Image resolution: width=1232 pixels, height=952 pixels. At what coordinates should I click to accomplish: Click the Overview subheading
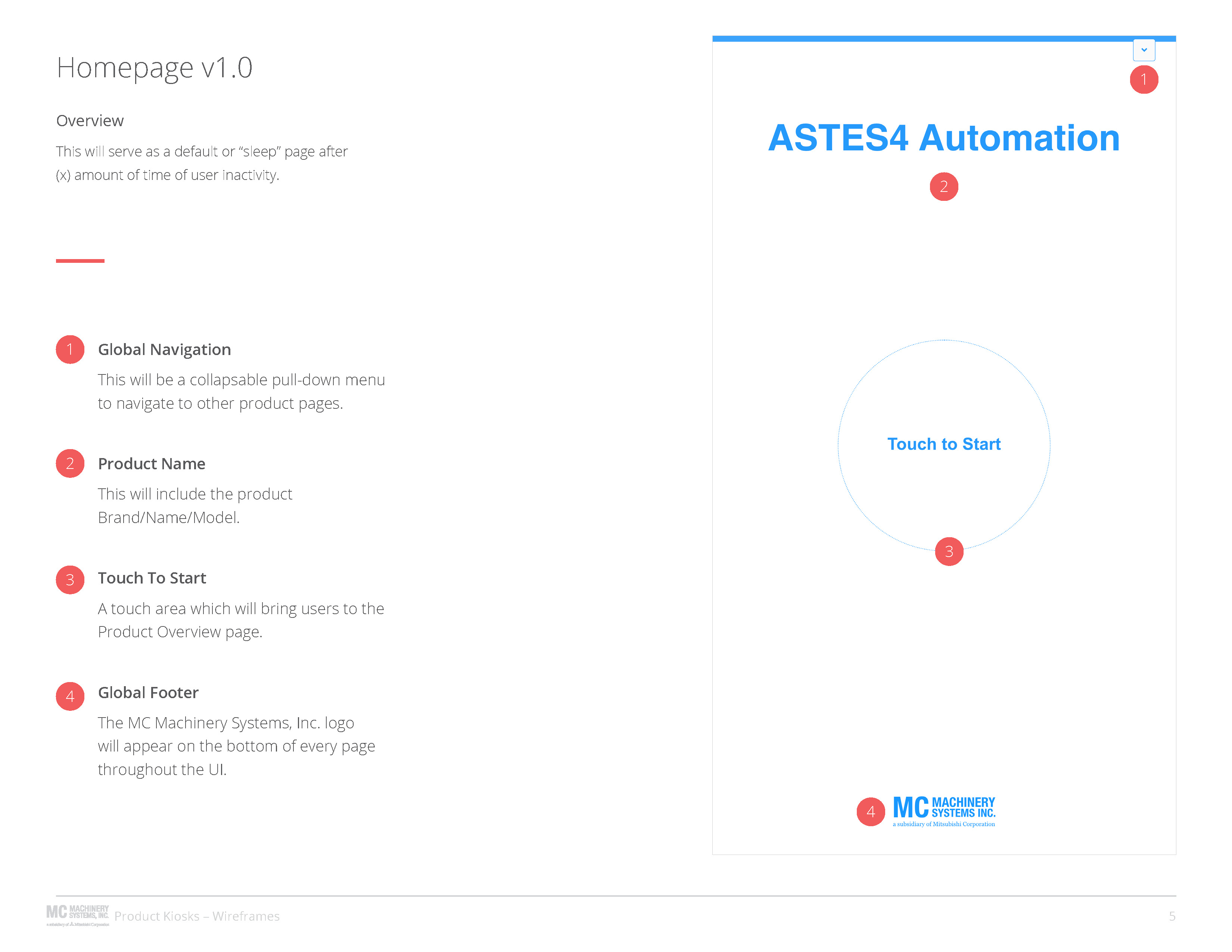90,121
